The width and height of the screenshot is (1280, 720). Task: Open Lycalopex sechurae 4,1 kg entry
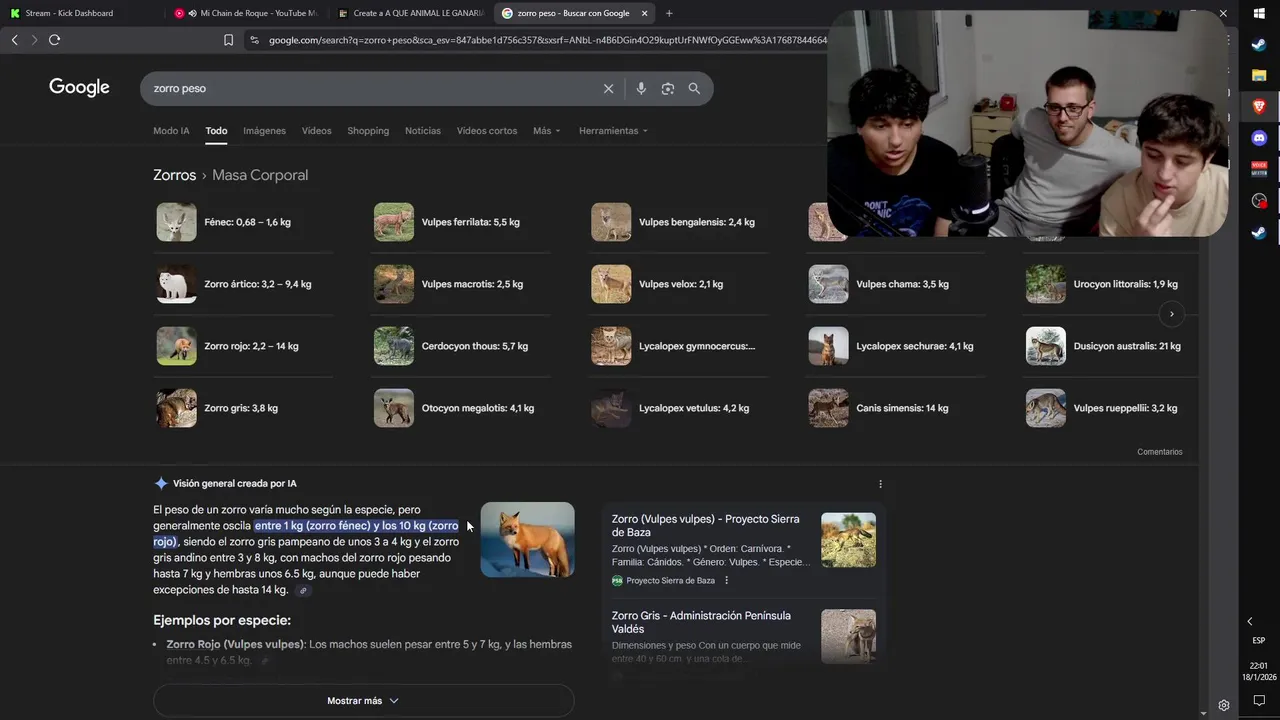click(898, 346)
